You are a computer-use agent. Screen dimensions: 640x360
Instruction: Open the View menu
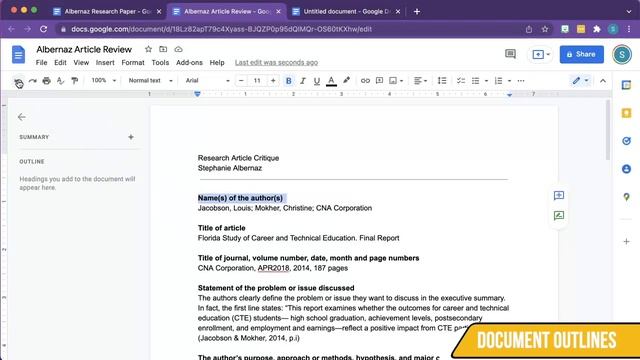(81, 62)
